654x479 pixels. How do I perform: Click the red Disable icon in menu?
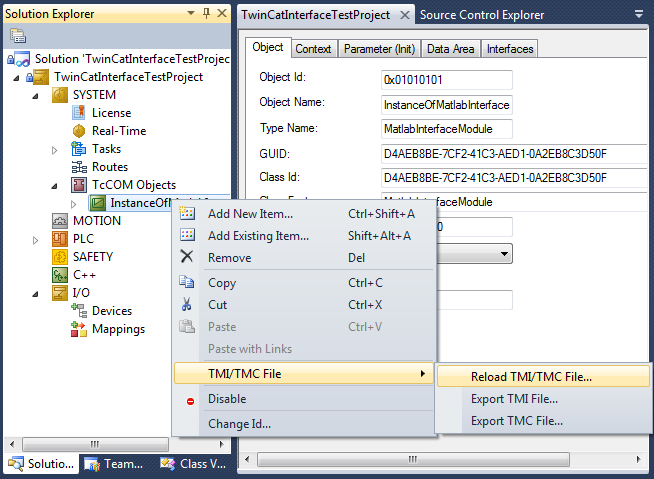pyautogui.click(x=190, y=401)
